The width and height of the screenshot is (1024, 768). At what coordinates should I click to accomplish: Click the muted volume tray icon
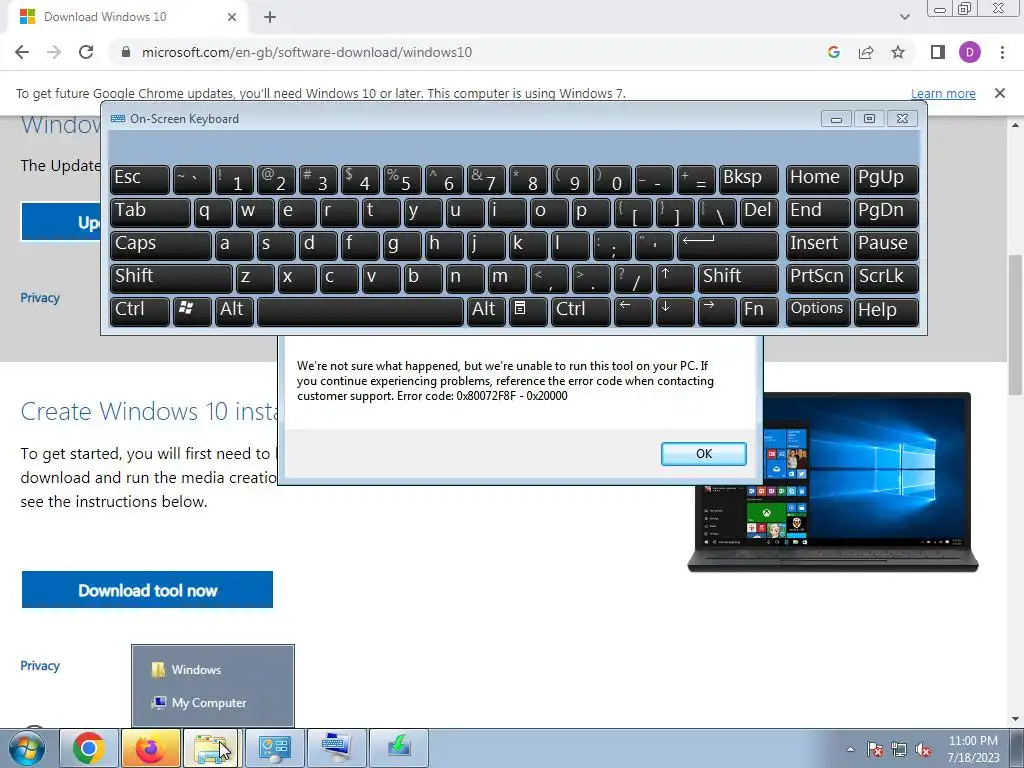tap(923, 750)
